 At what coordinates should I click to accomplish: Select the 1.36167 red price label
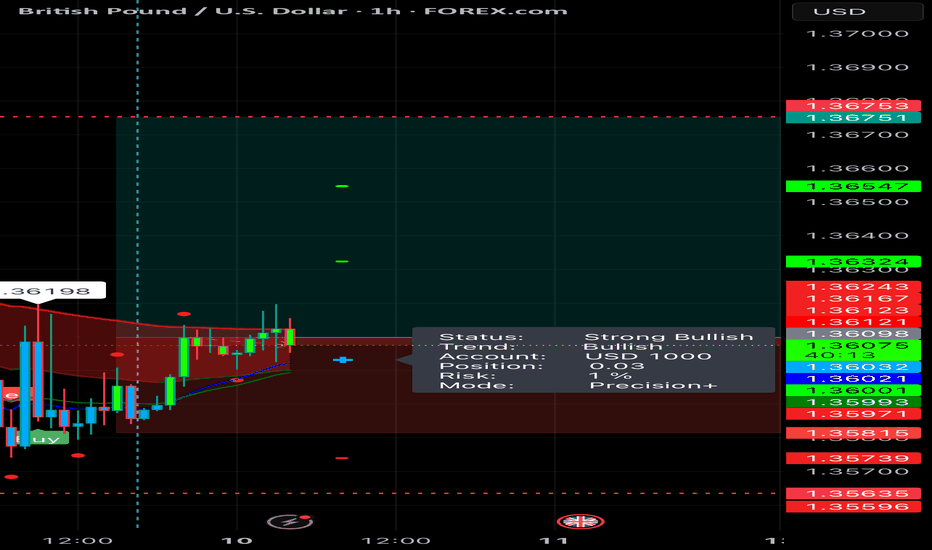click(x=854, y=298)
